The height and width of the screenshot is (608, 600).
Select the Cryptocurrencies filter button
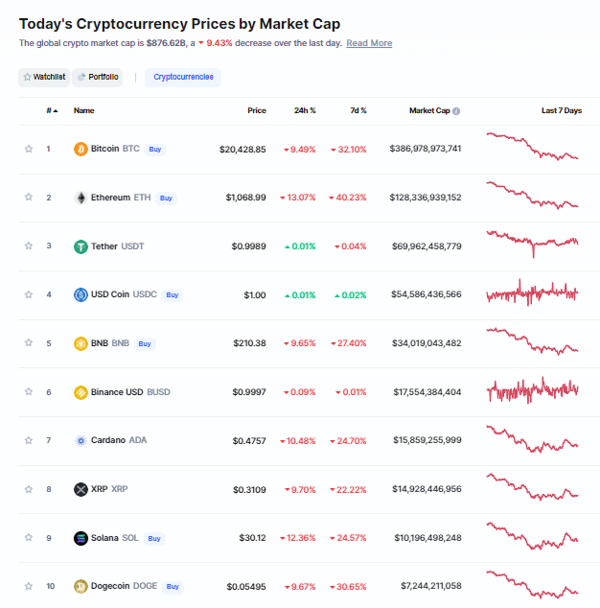pyautogui.click(x=182, y=77)
